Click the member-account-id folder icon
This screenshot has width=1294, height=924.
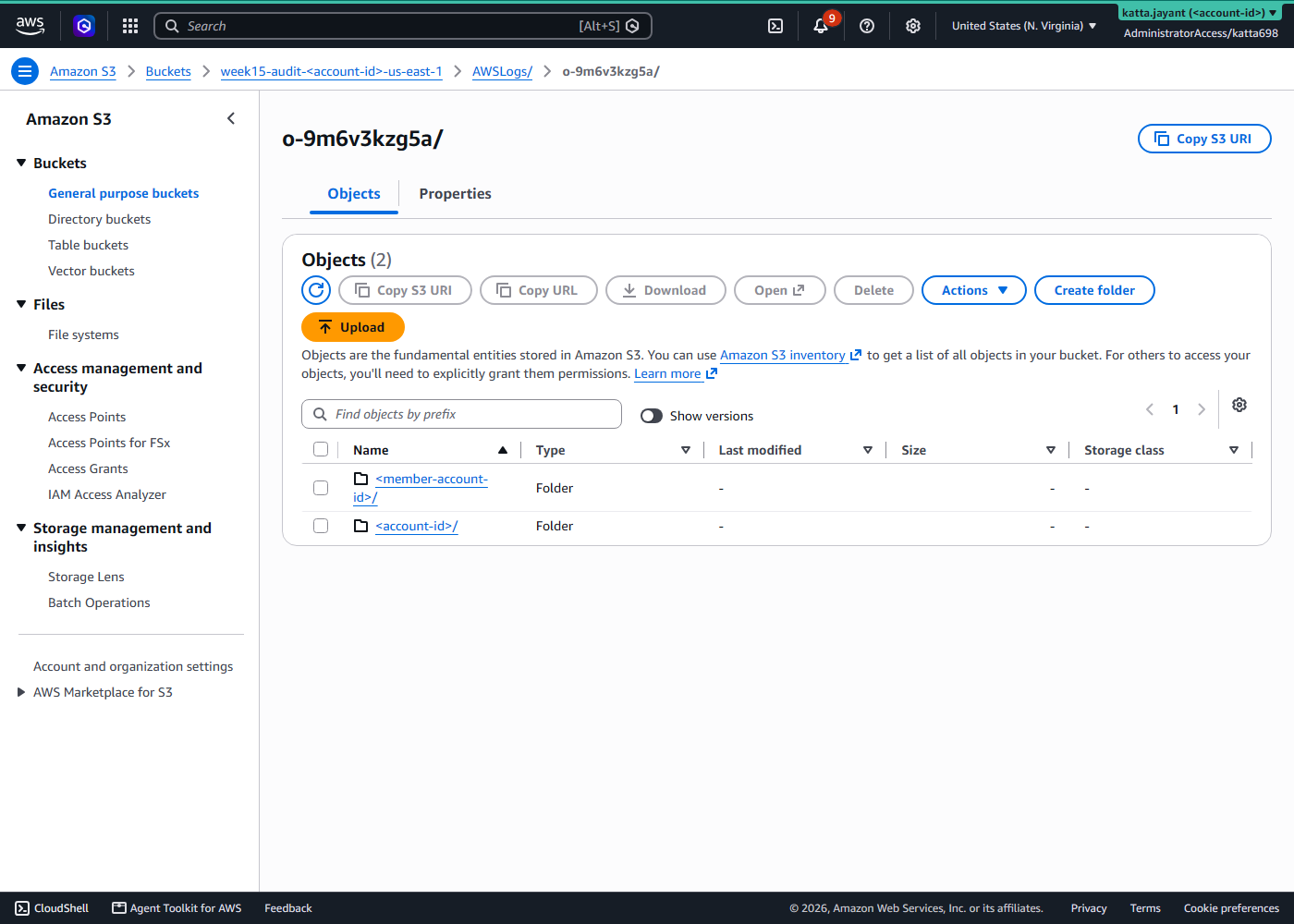tap(361, 479)
